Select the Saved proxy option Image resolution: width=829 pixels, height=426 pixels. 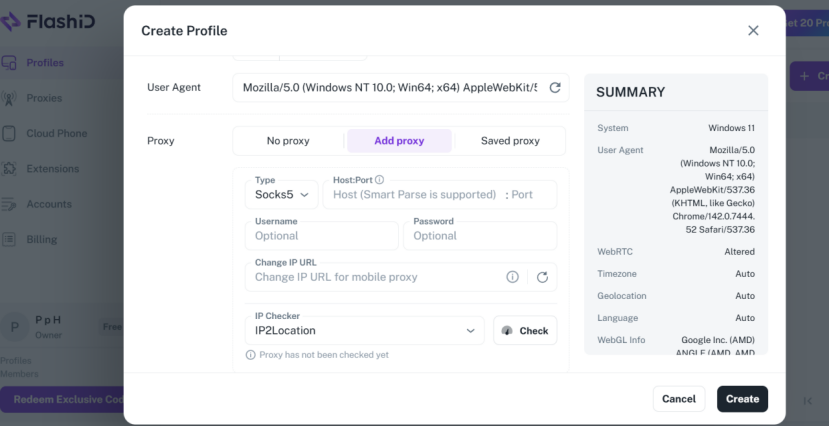[510, 141]
